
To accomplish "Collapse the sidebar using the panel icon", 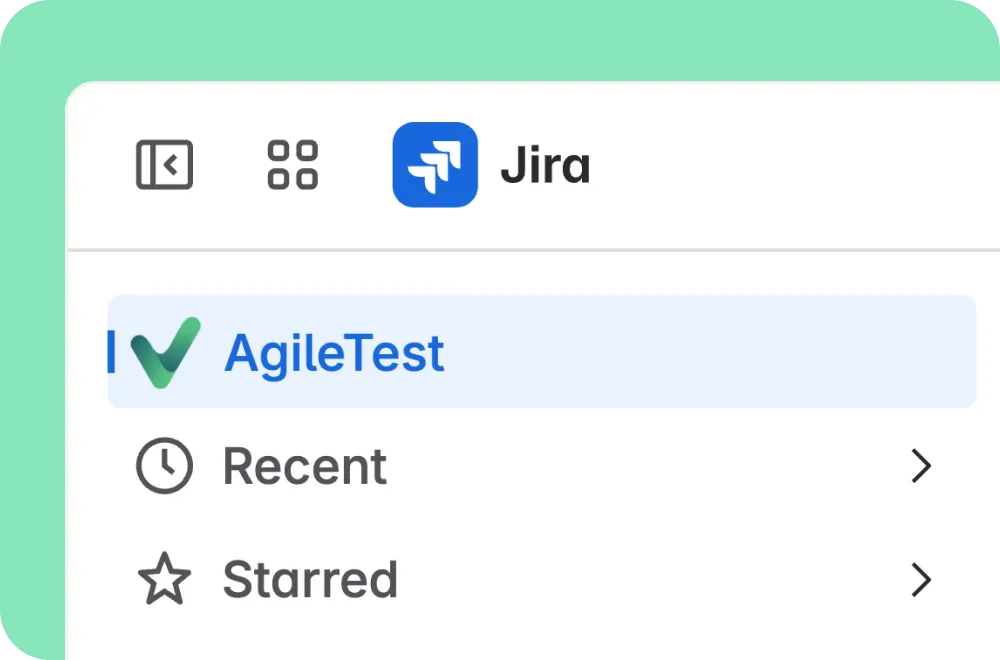I will tap(165, 165).
